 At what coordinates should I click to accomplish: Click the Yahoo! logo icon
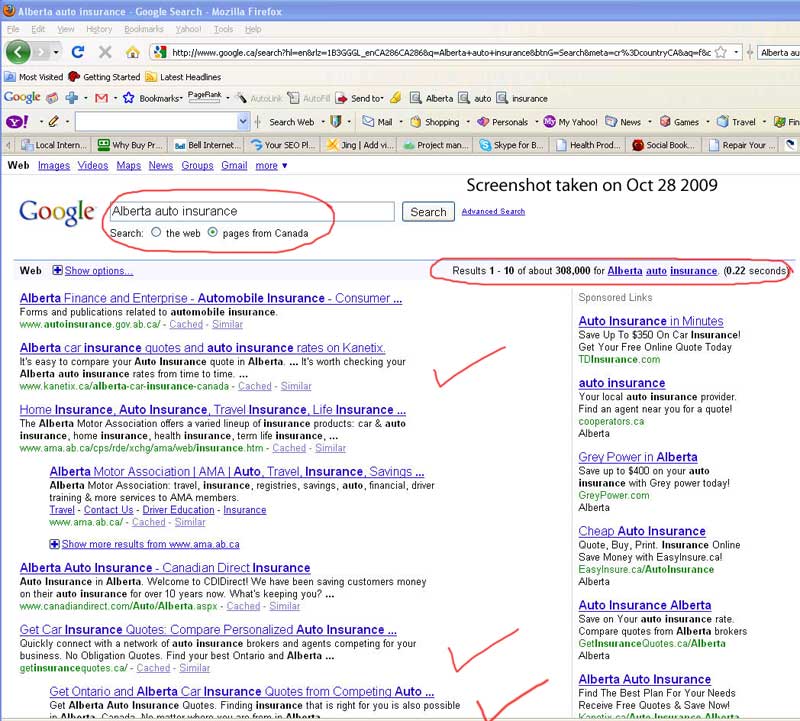coord(17,122)
